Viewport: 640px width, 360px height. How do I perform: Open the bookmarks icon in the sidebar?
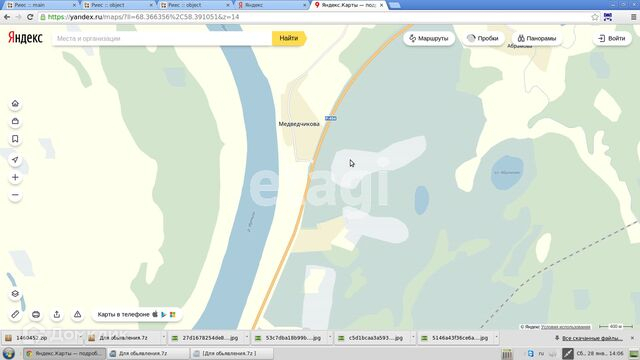15,139
